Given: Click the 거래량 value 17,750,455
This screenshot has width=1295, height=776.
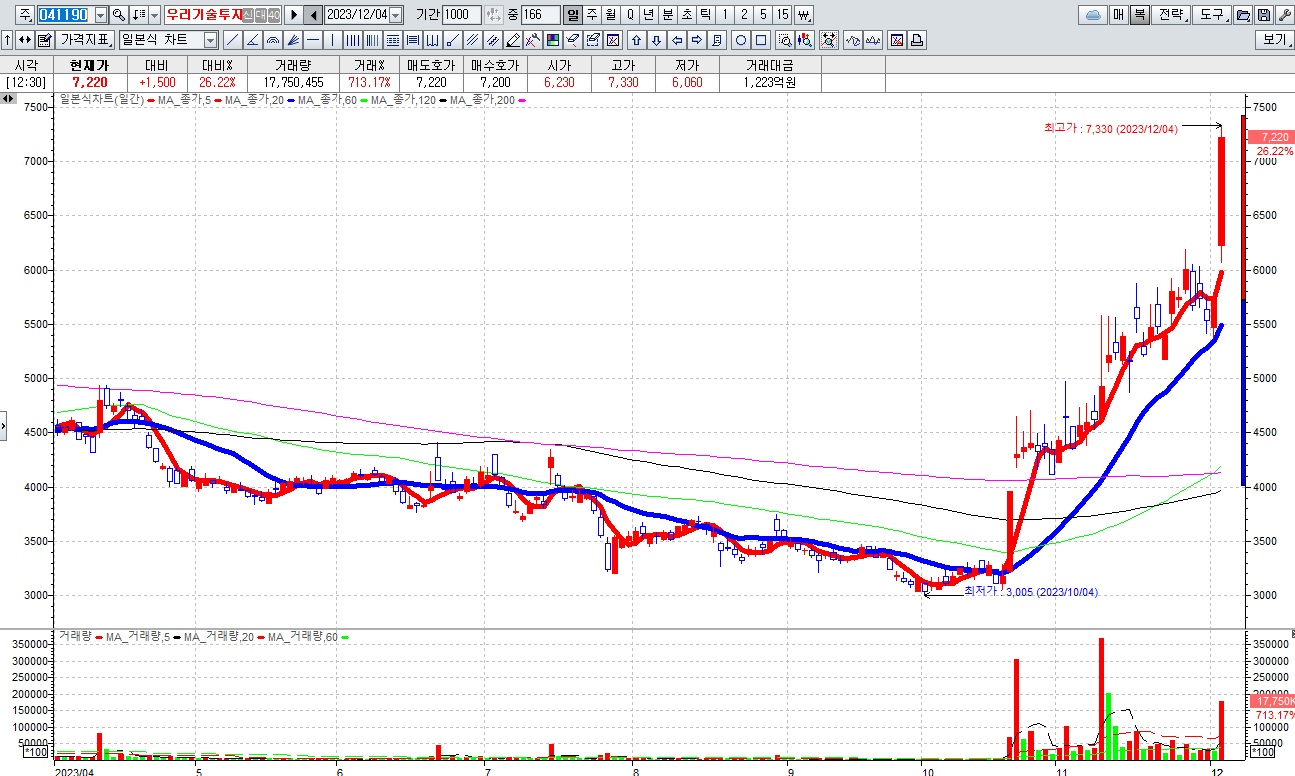Looking at the screenshot, I should [x=294, y=82].
